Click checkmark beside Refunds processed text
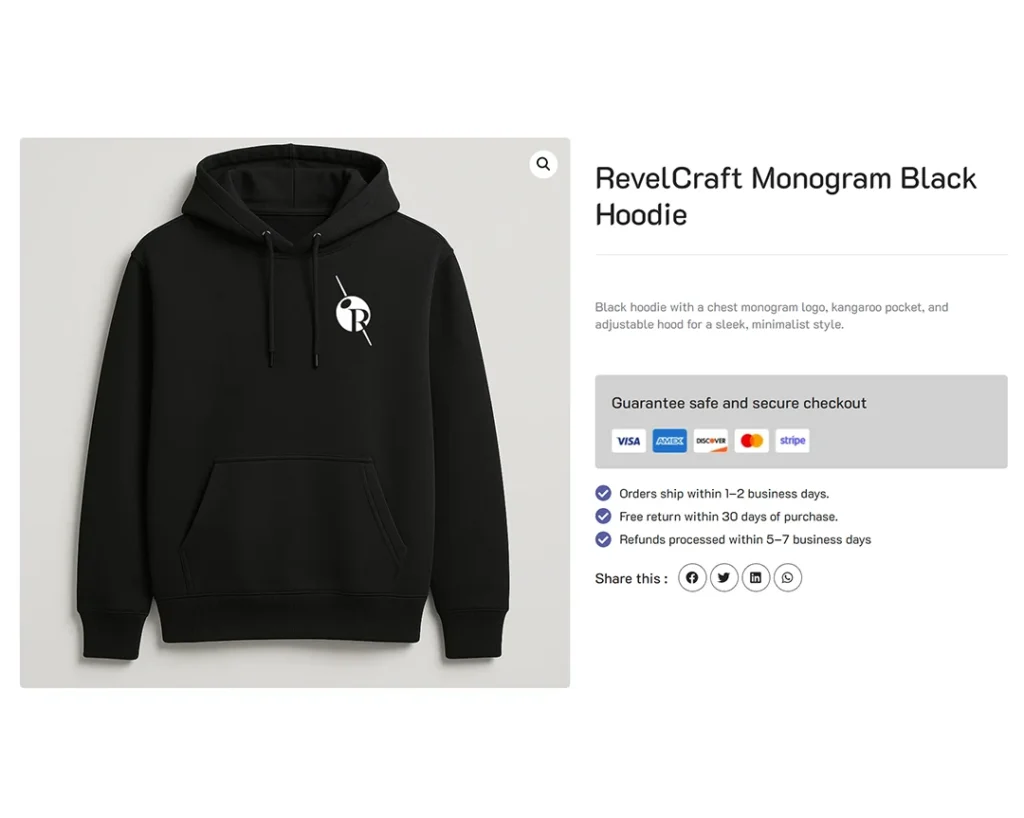 (603, 539)
